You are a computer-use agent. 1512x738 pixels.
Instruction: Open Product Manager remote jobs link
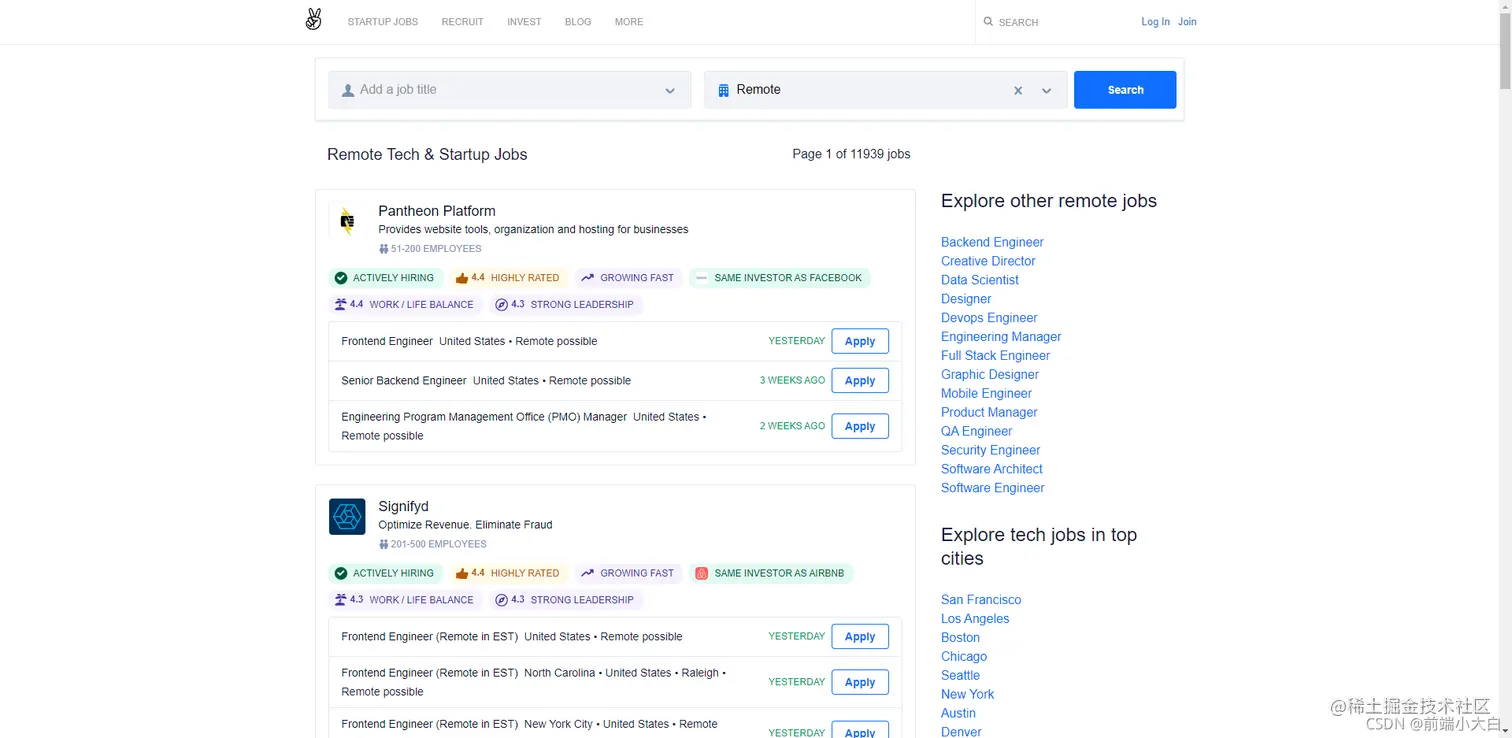[x=989, y=412]
